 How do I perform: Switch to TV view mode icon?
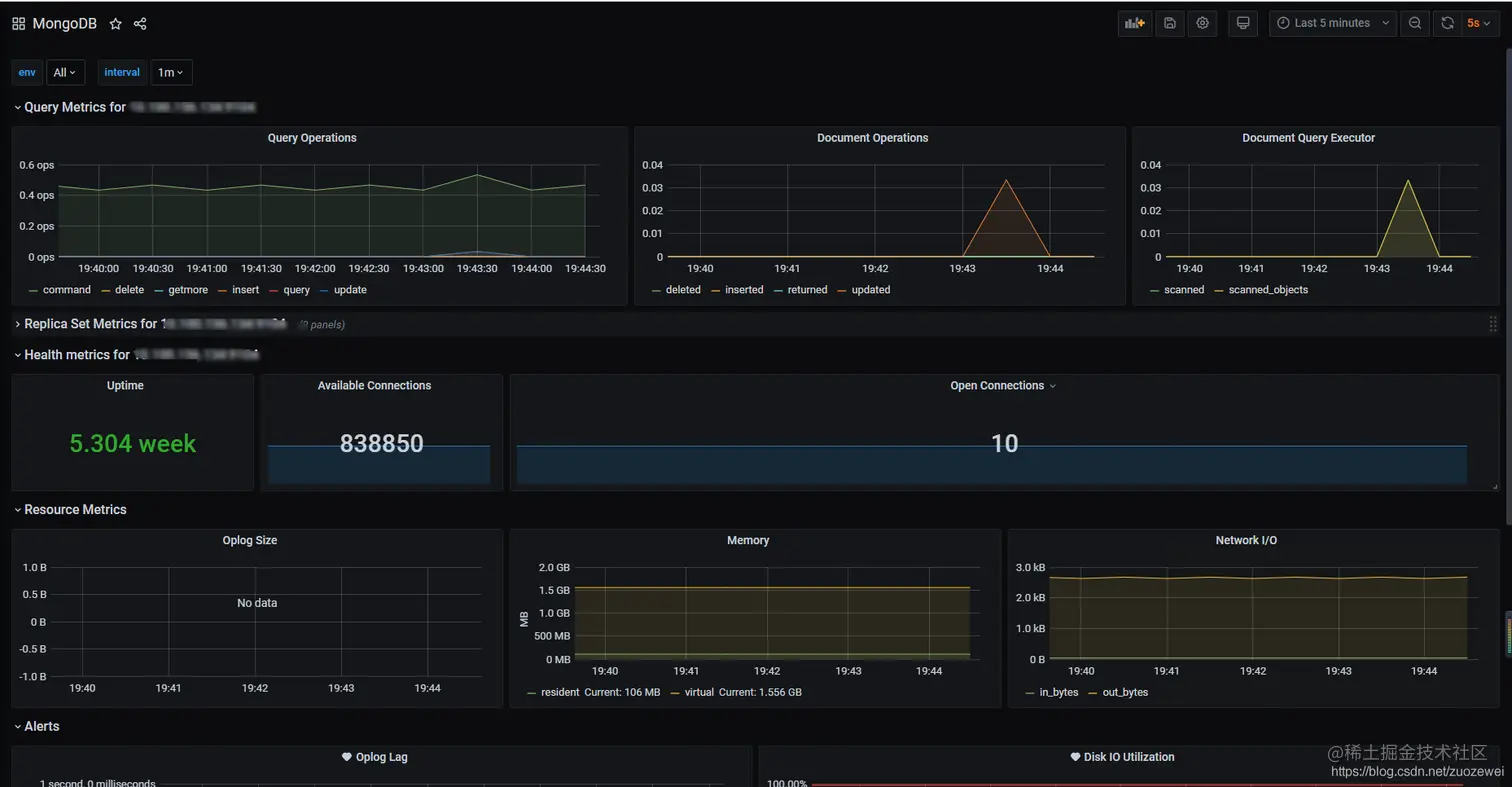(1243, 23)
